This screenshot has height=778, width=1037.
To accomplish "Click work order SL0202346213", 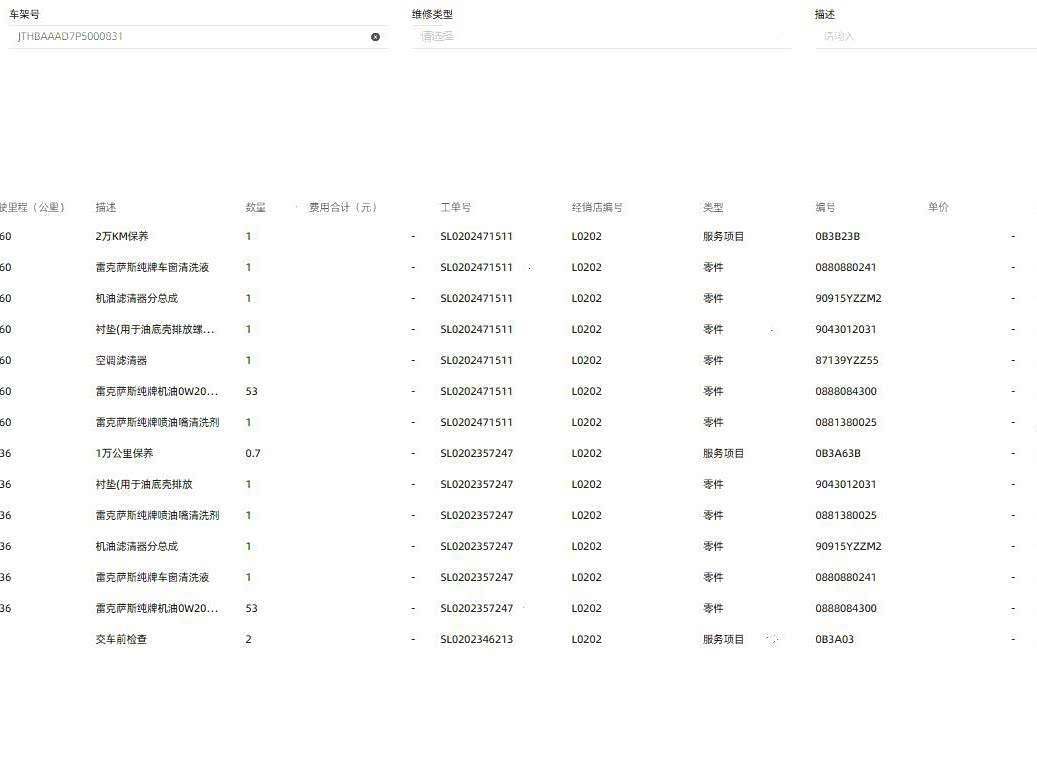I will [476, 639].
